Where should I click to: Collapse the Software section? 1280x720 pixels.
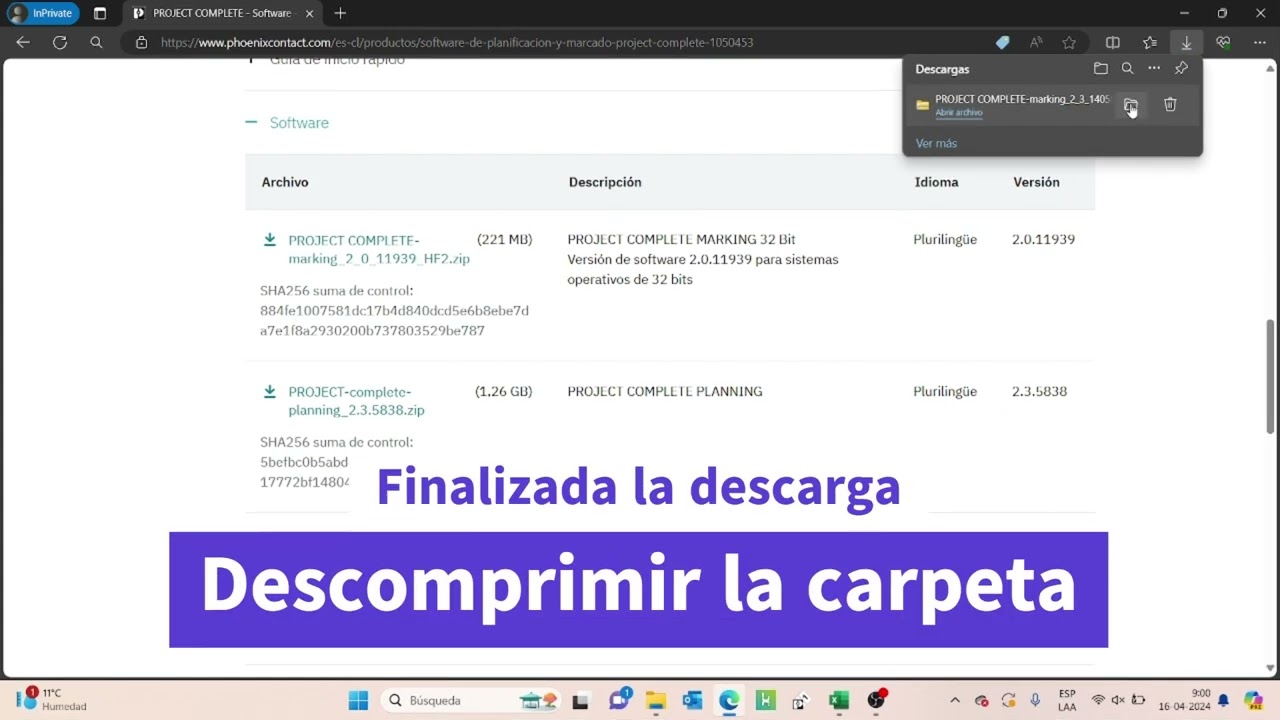pos(287,123)
